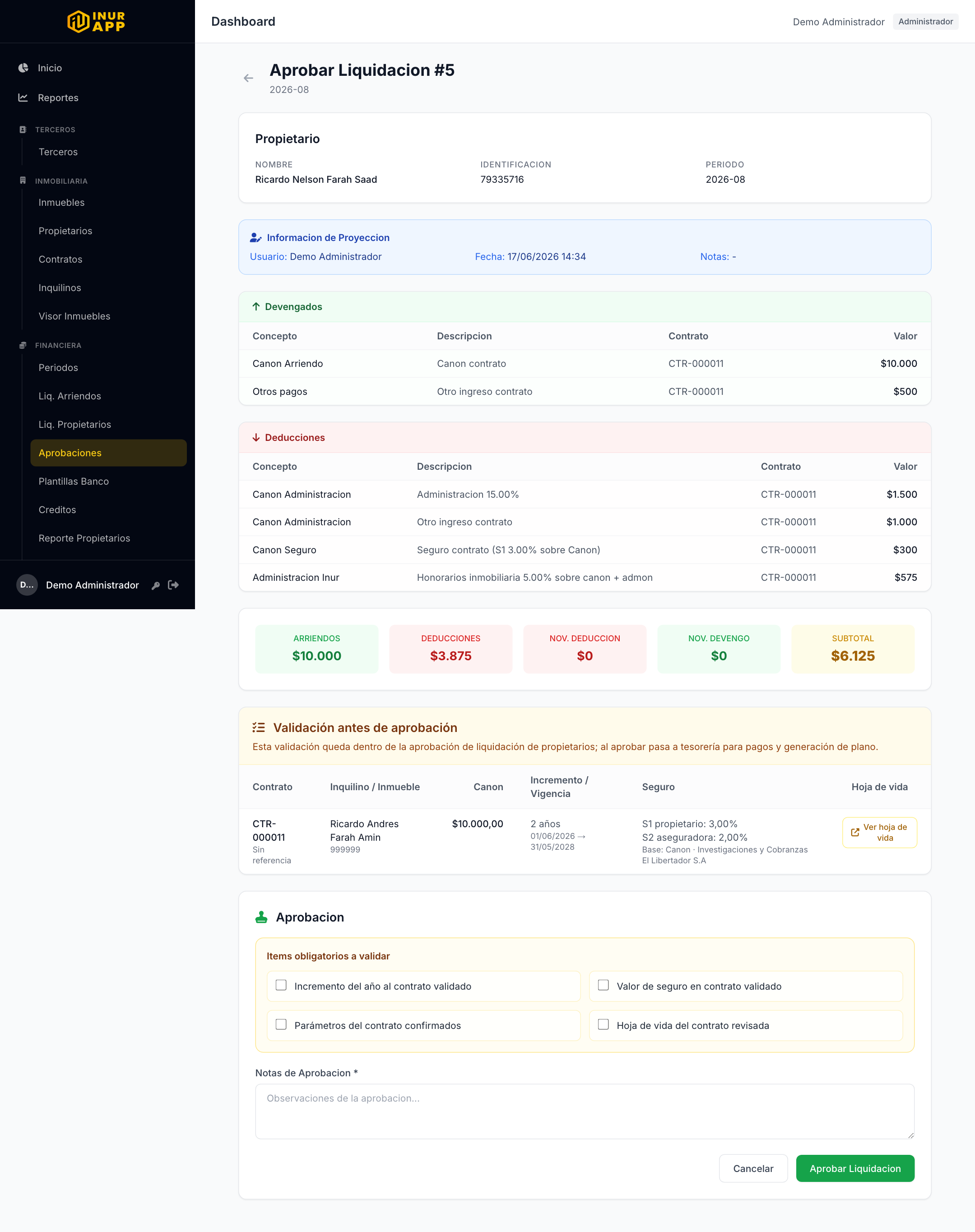Click the key icon next to Demo Administrador
The height and width of the screenshot is (1232, 975).
coord(155,585)
